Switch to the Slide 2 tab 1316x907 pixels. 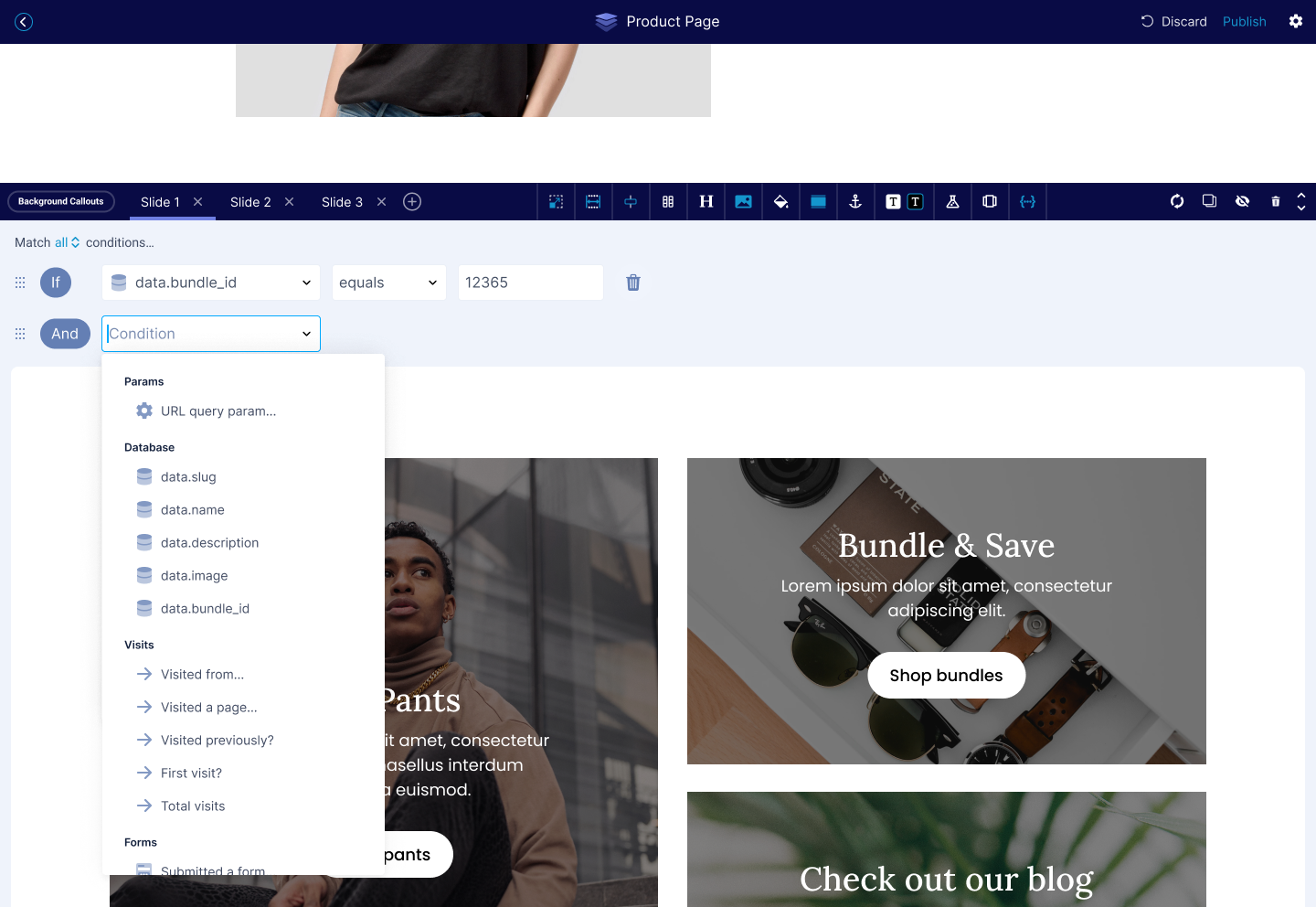[x=250, y=202]
